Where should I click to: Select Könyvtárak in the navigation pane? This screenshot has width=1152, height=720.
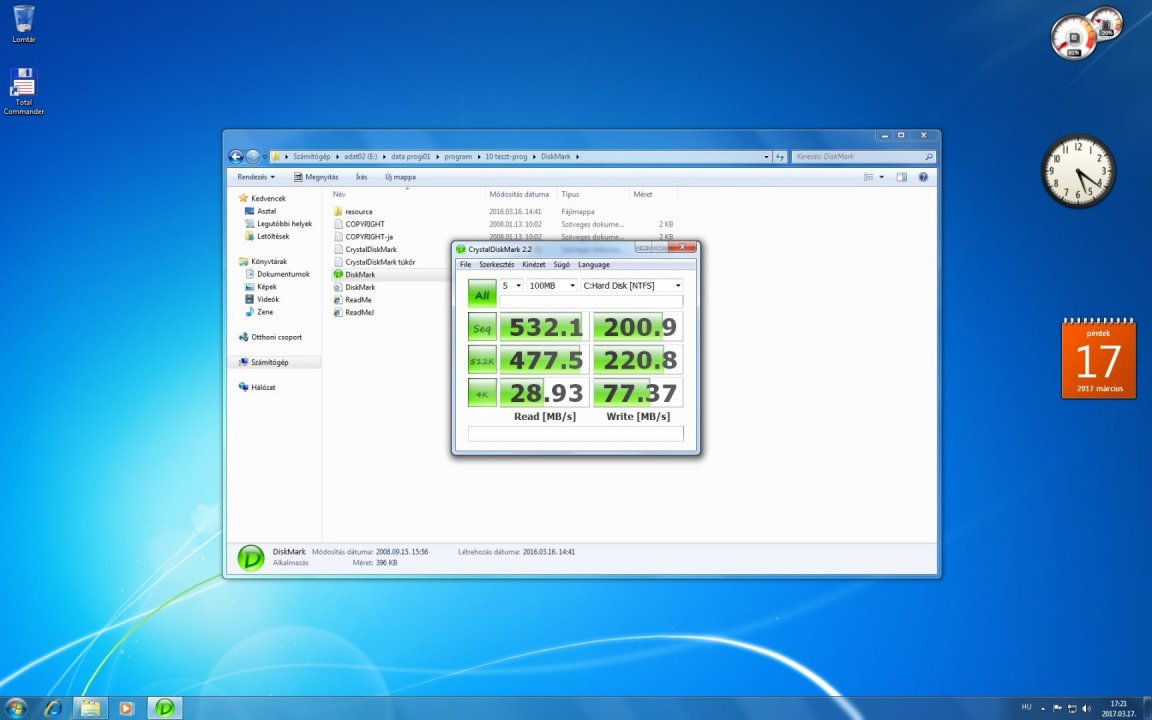pyautogui.click(x=269, y=262)
